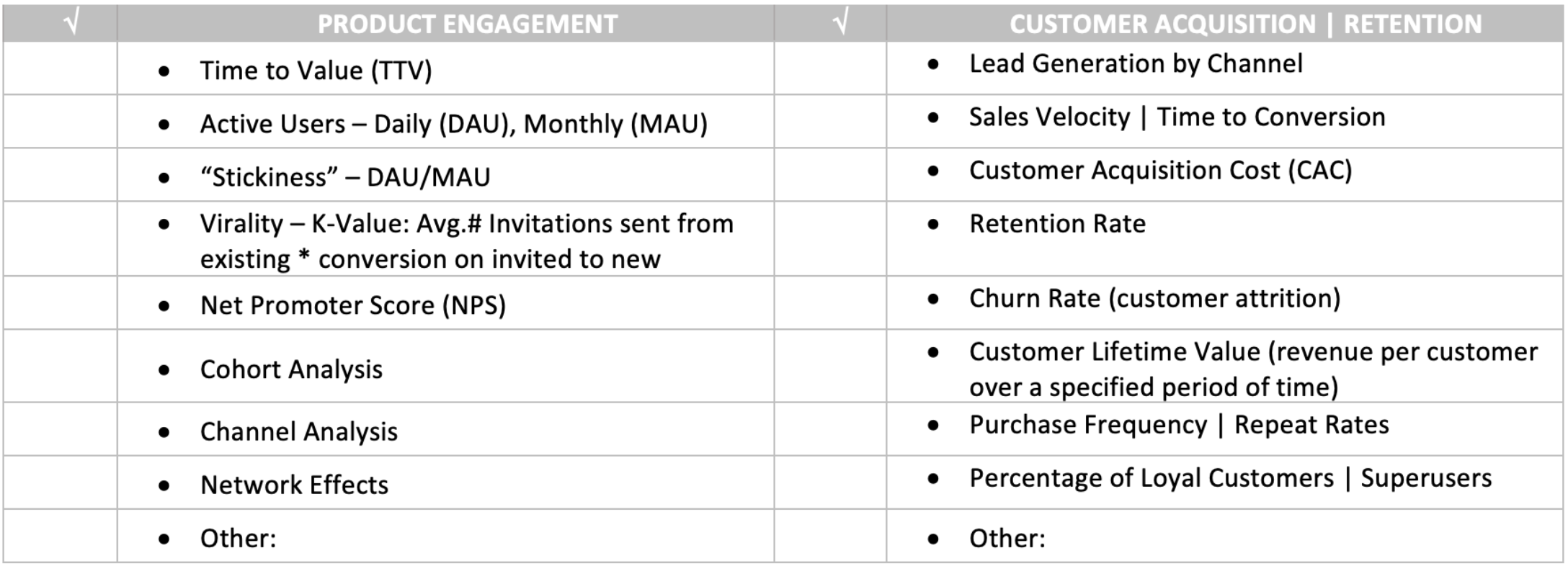Viewport: 1568px width, 566px height.
Task: Check the cell beside Network Effects
Action: coord(60,482)
